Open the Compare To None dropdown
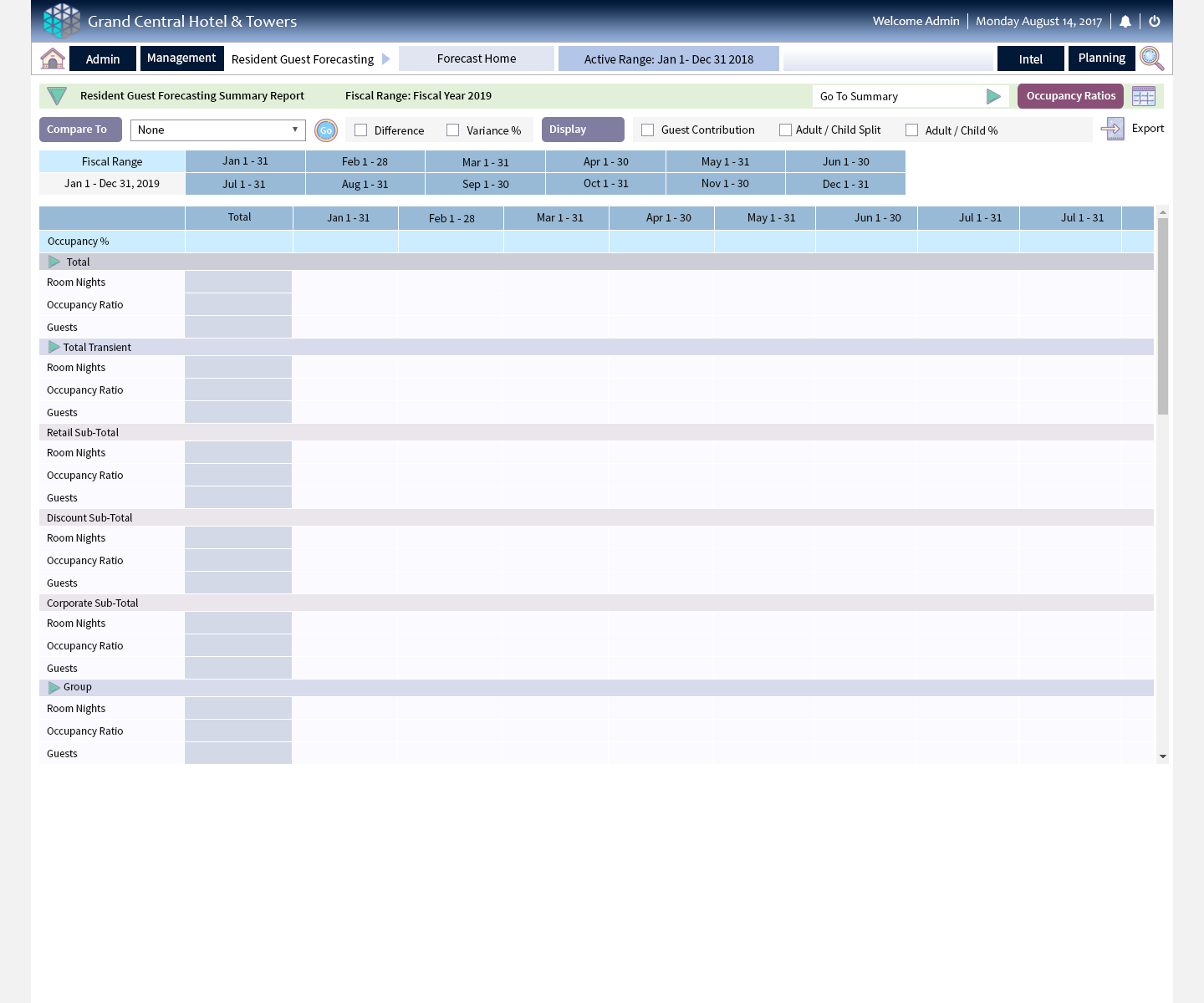Screen dimensions: 1204x1003 (218, 130)
